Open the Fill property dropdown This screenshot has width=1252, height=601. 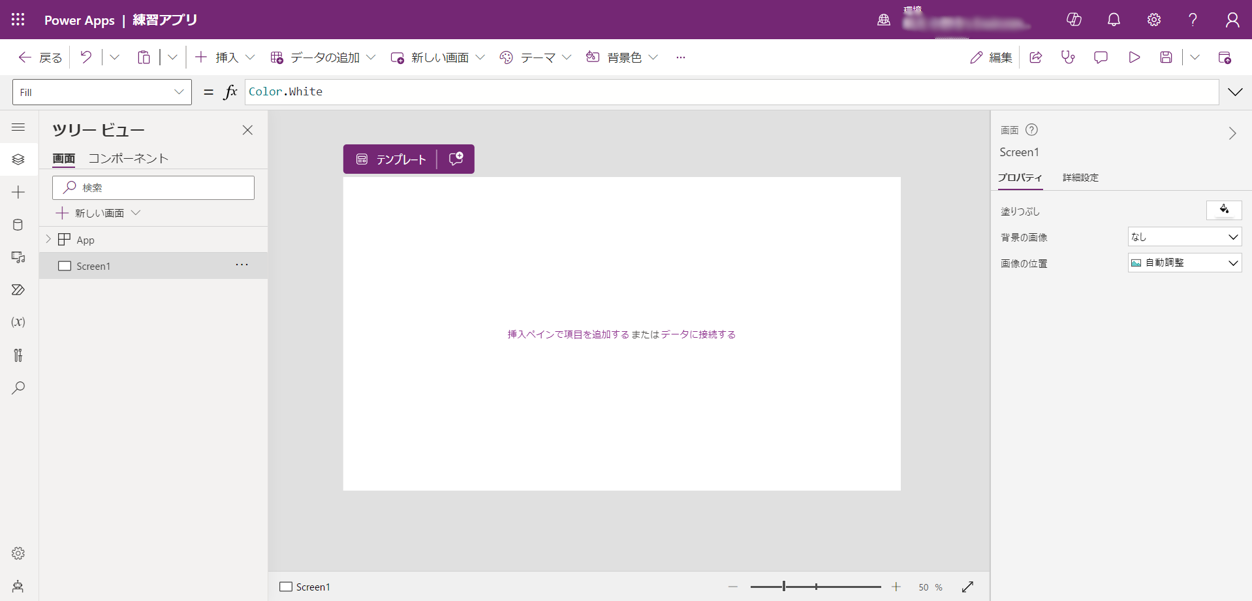(x=102, y=92)
